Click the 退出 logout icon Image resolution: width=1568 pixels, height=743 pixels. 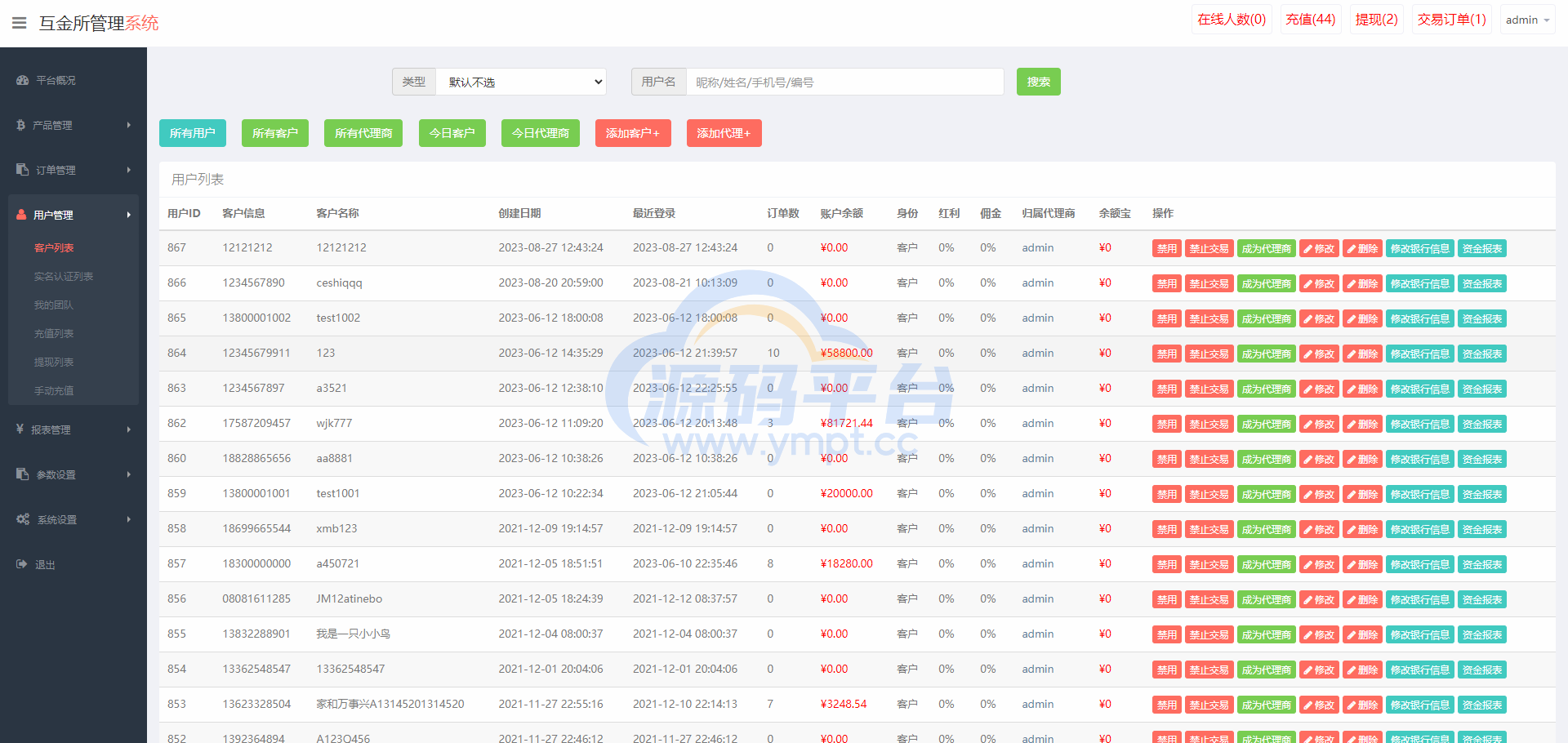pos(21,564)
